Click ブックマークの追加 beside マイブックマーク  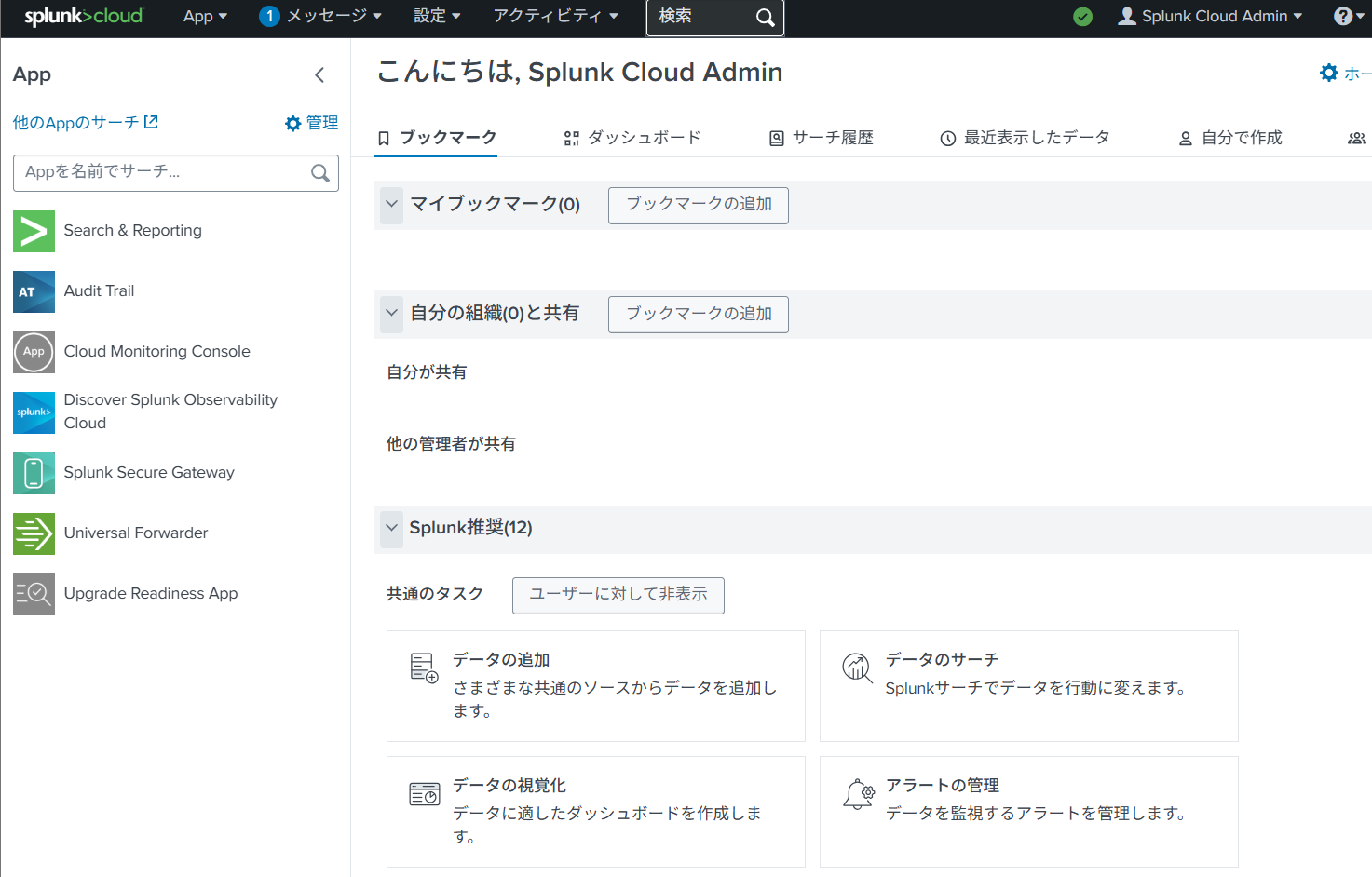pyautogui.click(x=698, y=205)
